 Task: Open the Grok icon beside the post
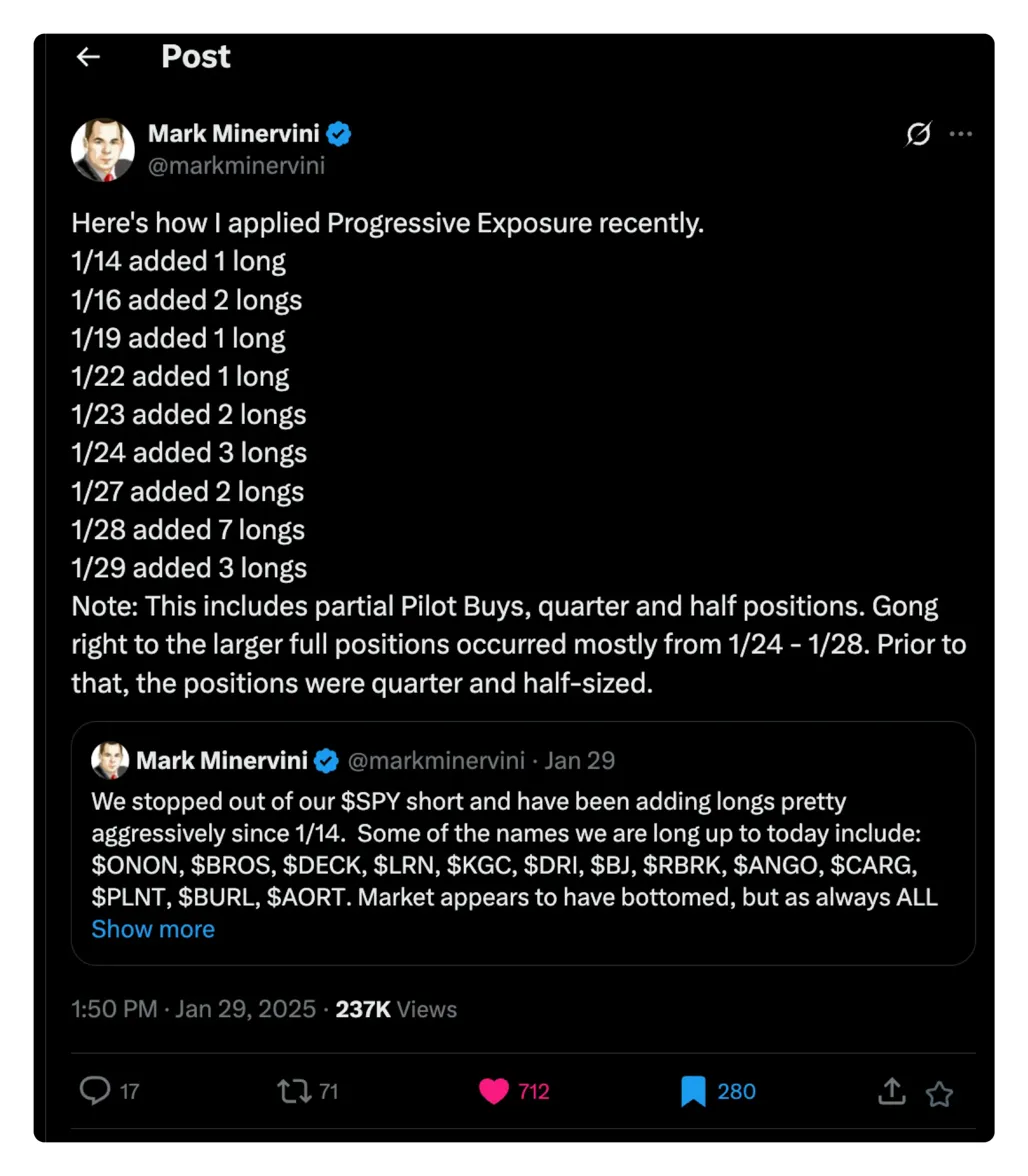(x=918, y=134)
